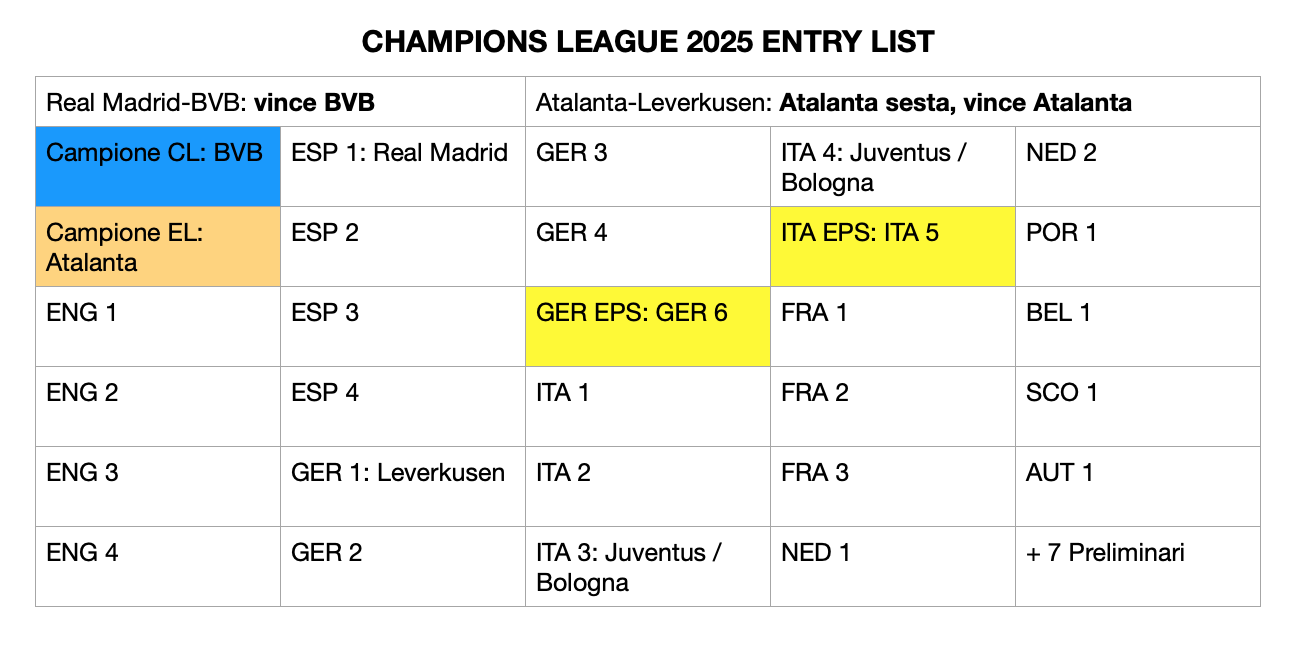The width and height of the screenshot is (1296, 670).
Task: Click the yellow GER EPS: GER 6 cell
Action: (x=648, y=326)
